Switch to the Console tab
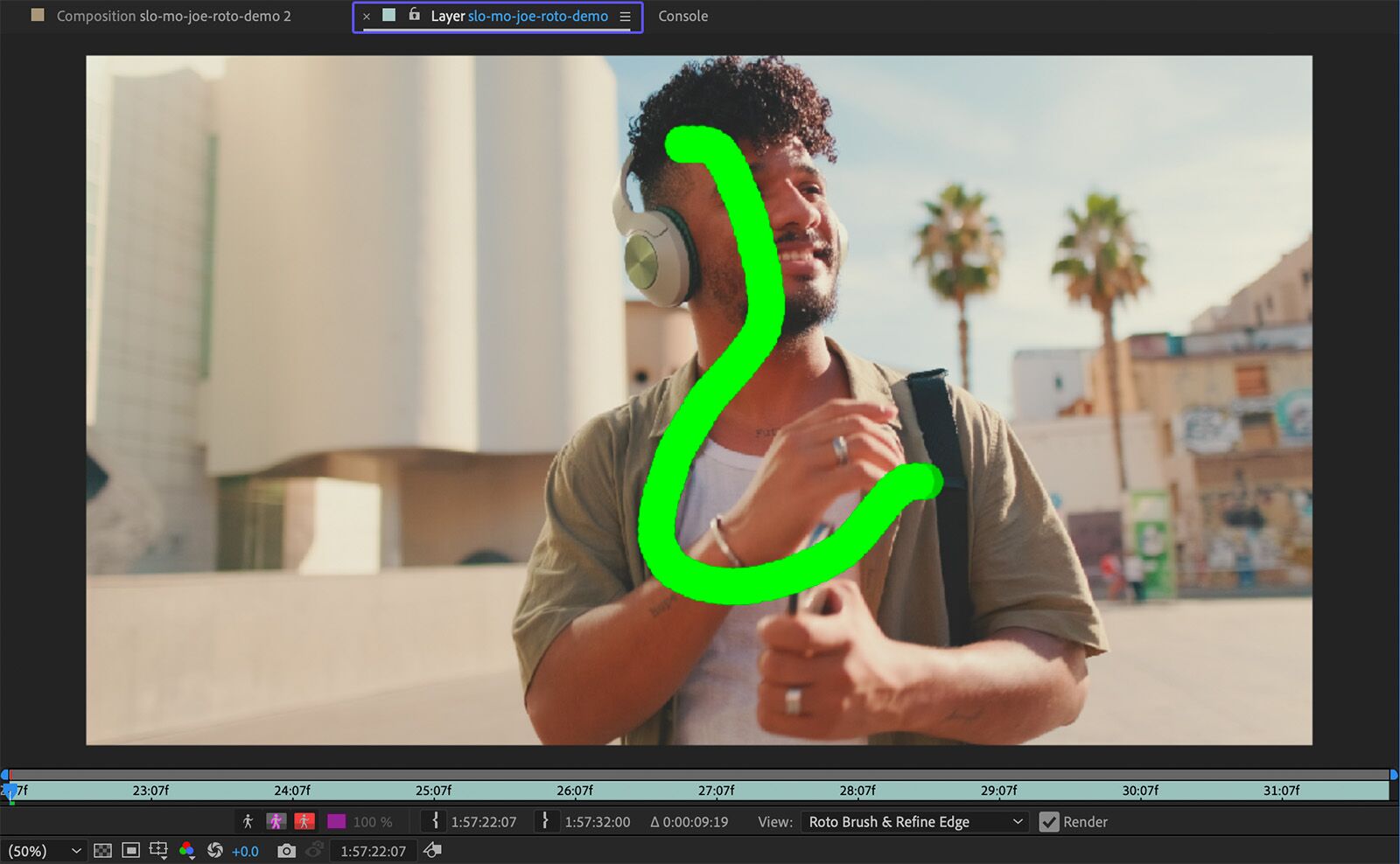The height and width of the screenshot is (864, 1400). tap(682, 16)
